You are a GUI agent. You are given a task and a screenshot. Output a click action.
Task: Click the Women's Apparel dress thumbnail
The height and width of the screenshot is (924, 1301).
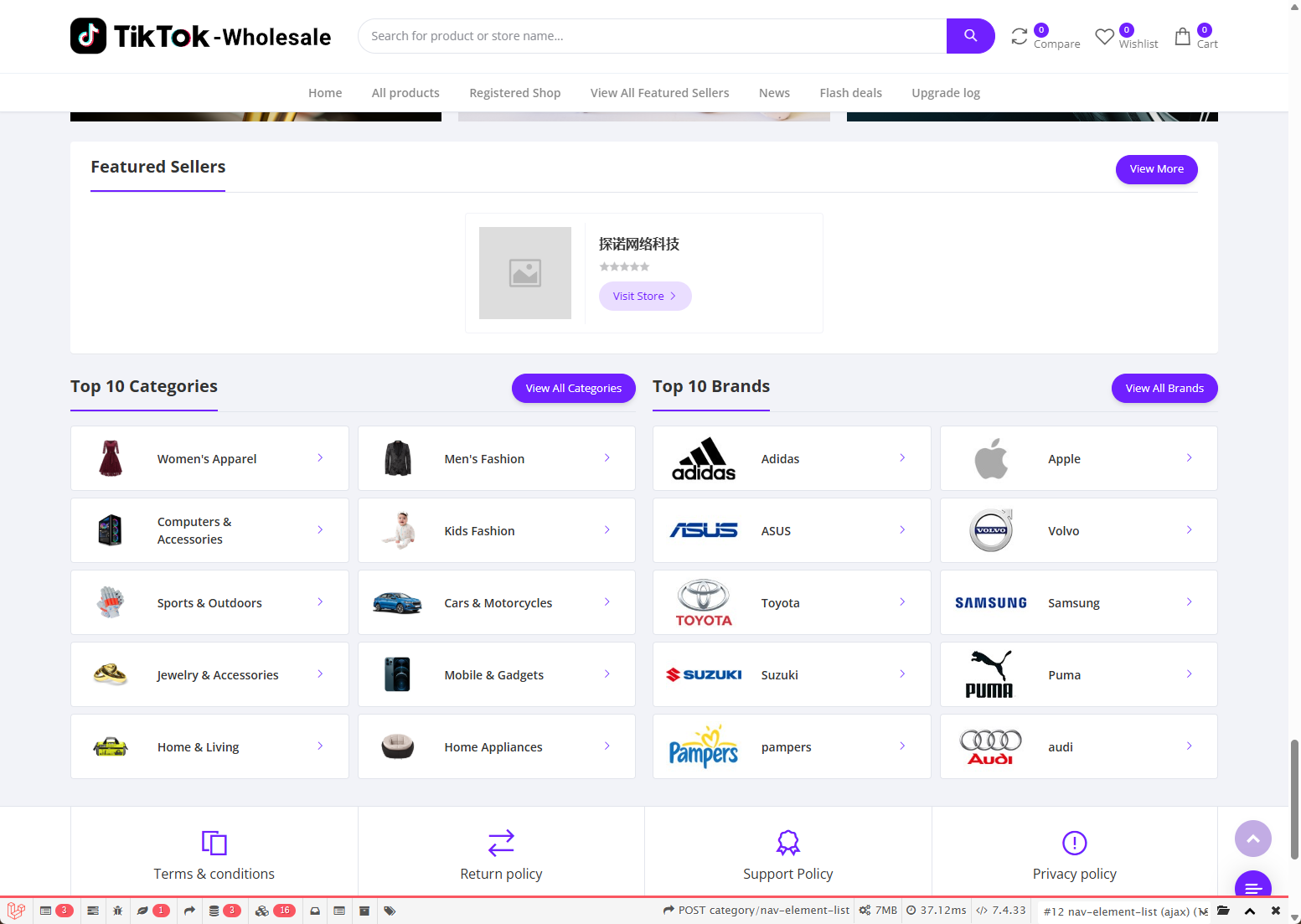pyautogui.click(x=111, y=459)
